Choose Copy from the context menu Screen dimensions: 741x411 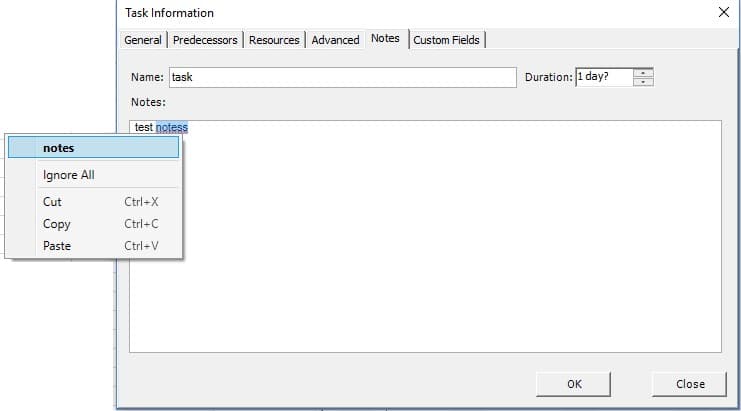94,224
